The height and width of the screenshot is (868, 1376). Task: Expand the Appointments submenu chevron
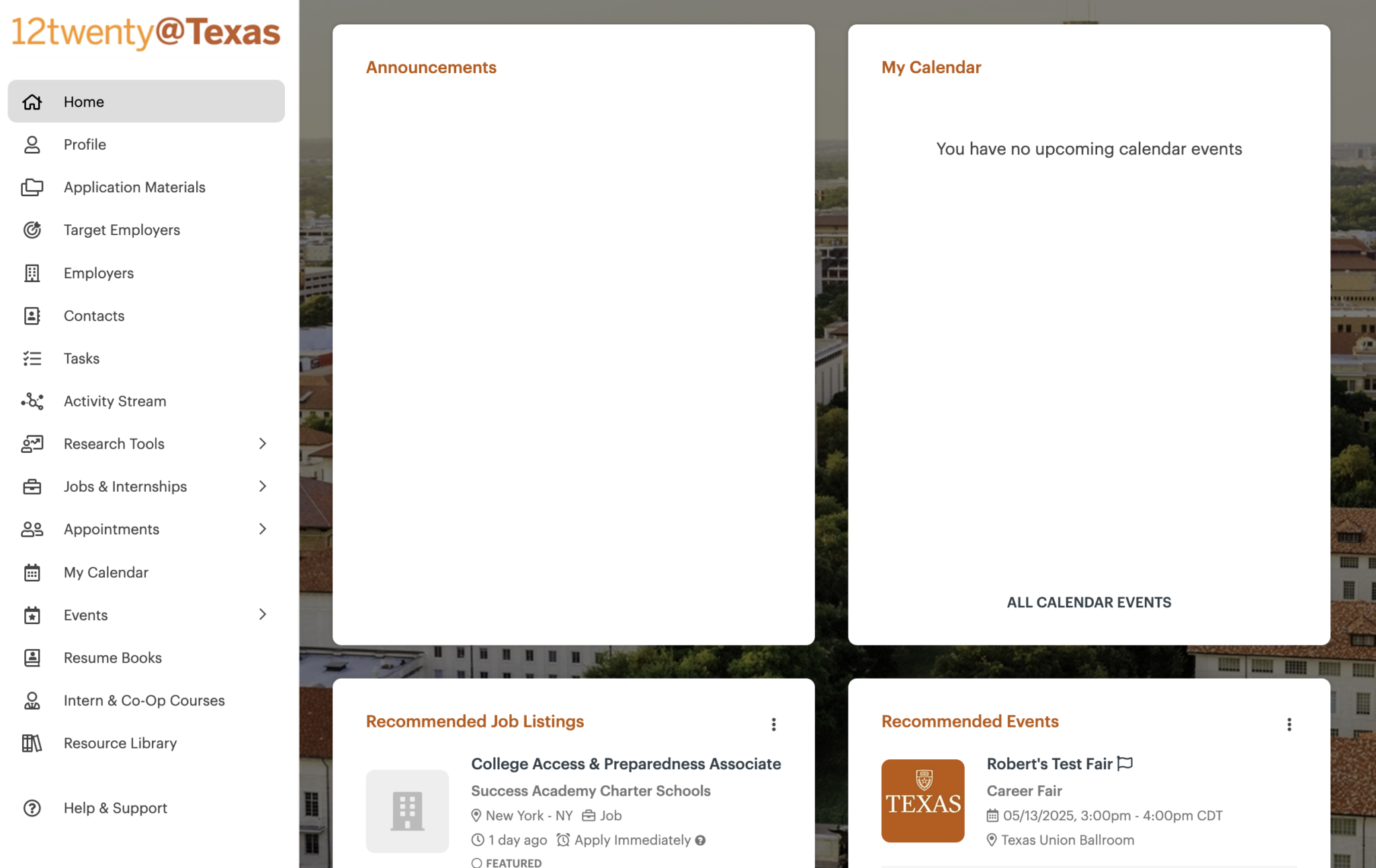(x=263, y=529)
